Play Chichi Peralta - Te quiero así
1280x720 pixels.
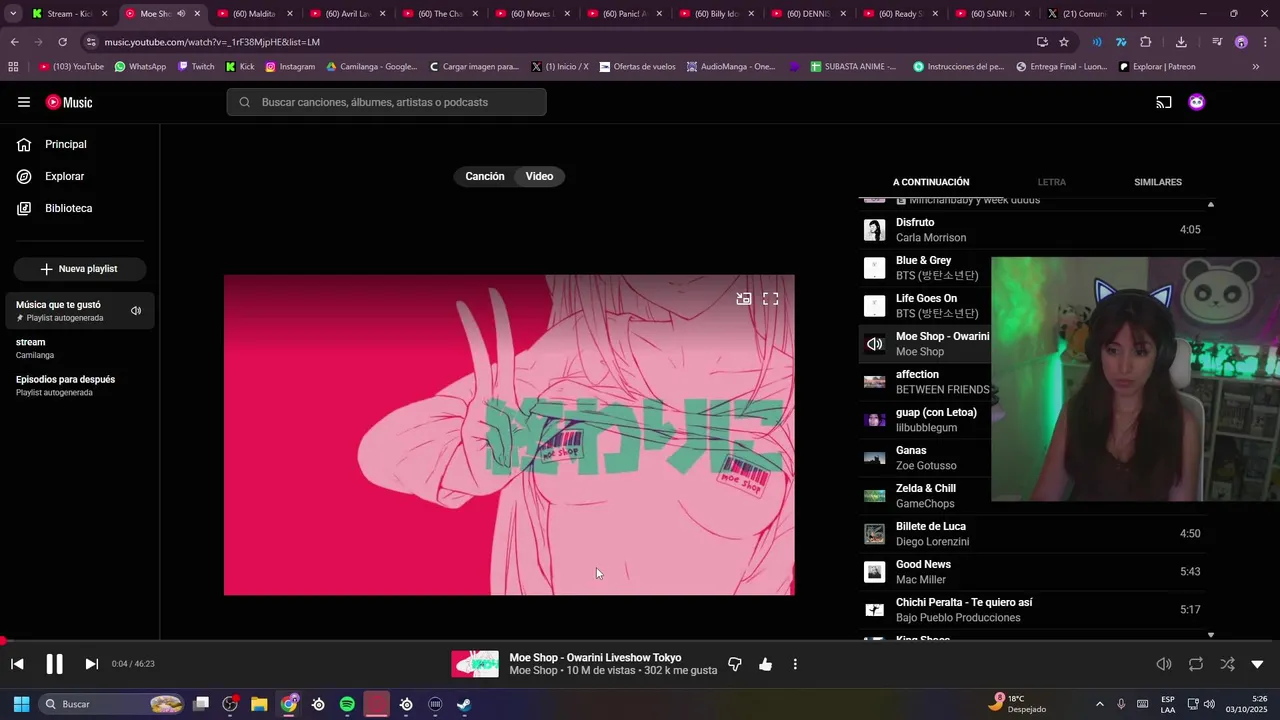(x=1032, y=610)
